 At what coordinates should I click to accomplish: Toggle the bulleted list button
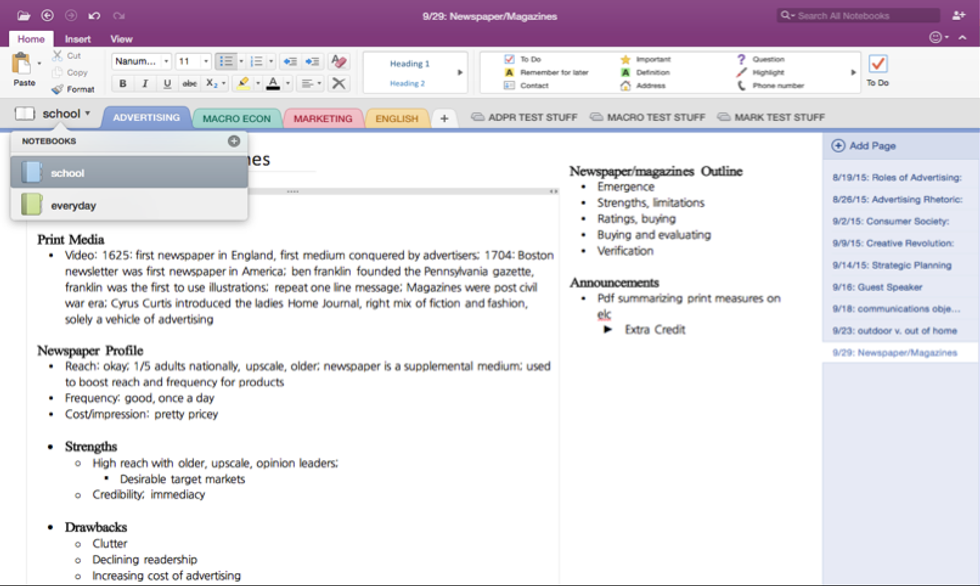pyautogui.click(x=225, y=61)
